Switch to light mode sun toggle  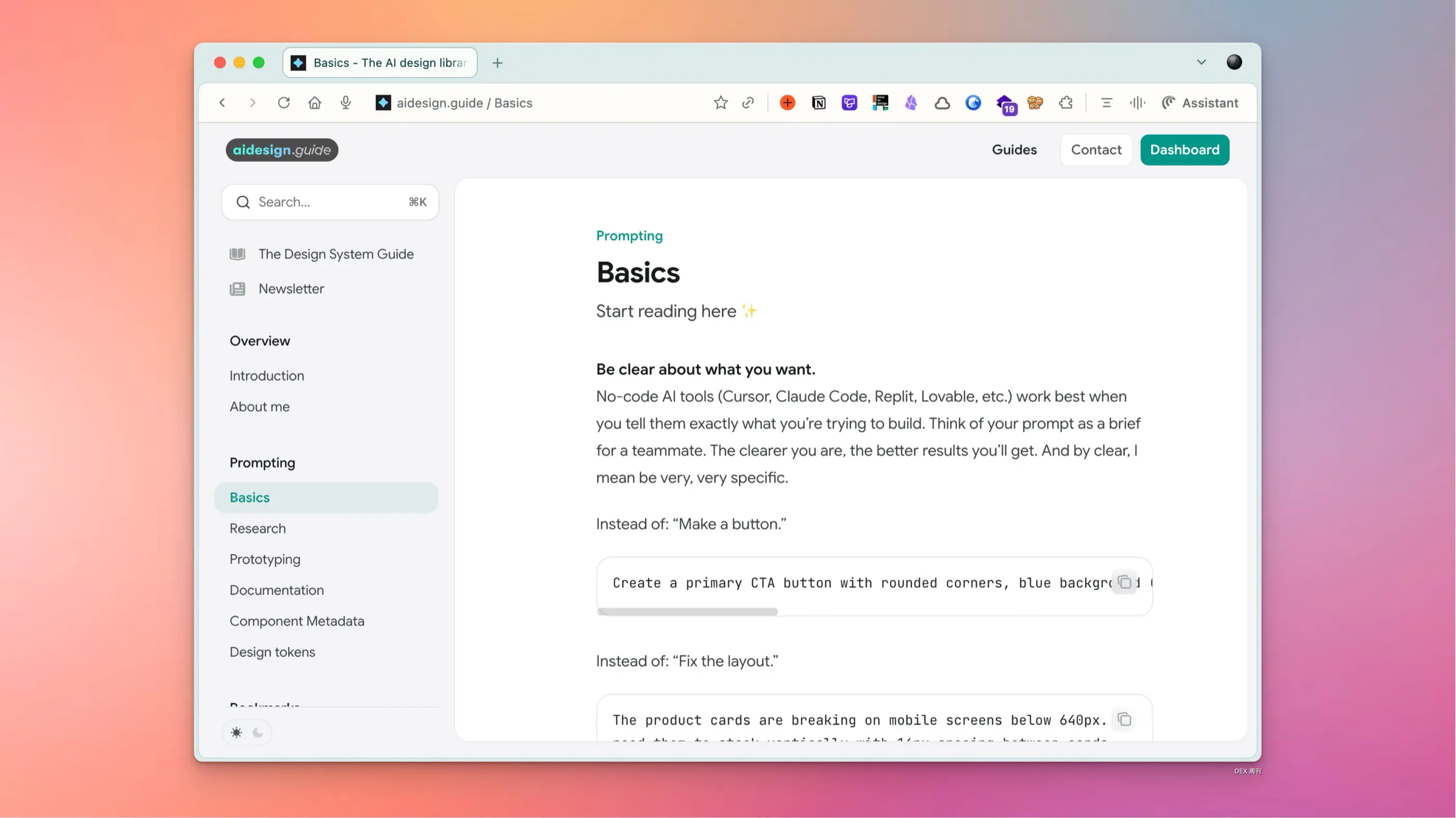coord(236,733)
